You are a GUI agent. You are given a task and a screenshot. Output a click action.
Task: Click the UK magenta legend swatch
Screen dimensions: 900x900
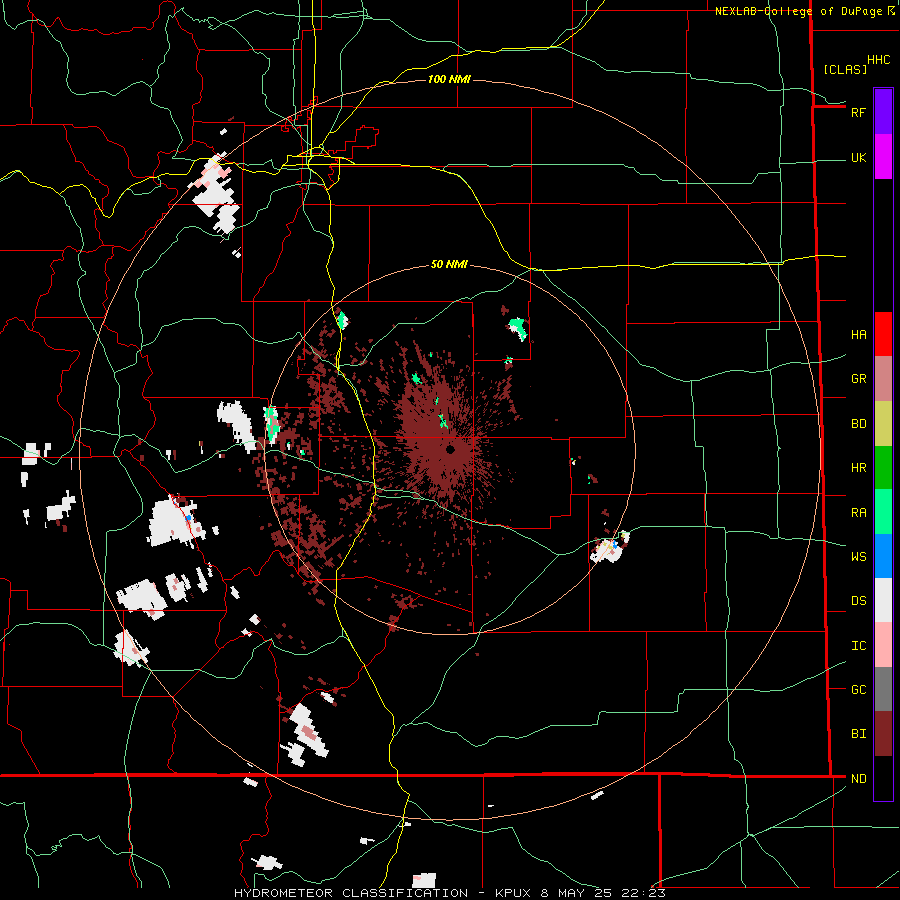883,157
